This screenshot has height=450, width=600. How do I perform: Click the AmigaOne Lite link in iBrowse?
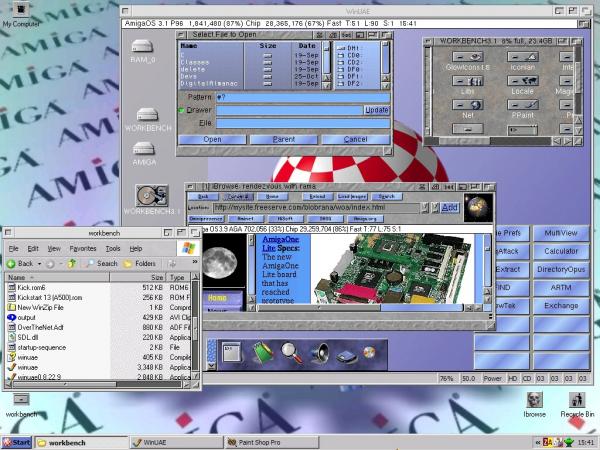click(280, 244)
